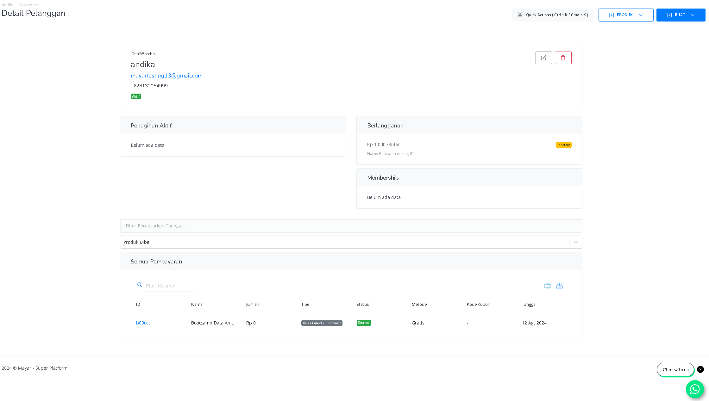Click the "Jumlah" column header
Viewport: 709px width, 401px height.
pos(252,305)
